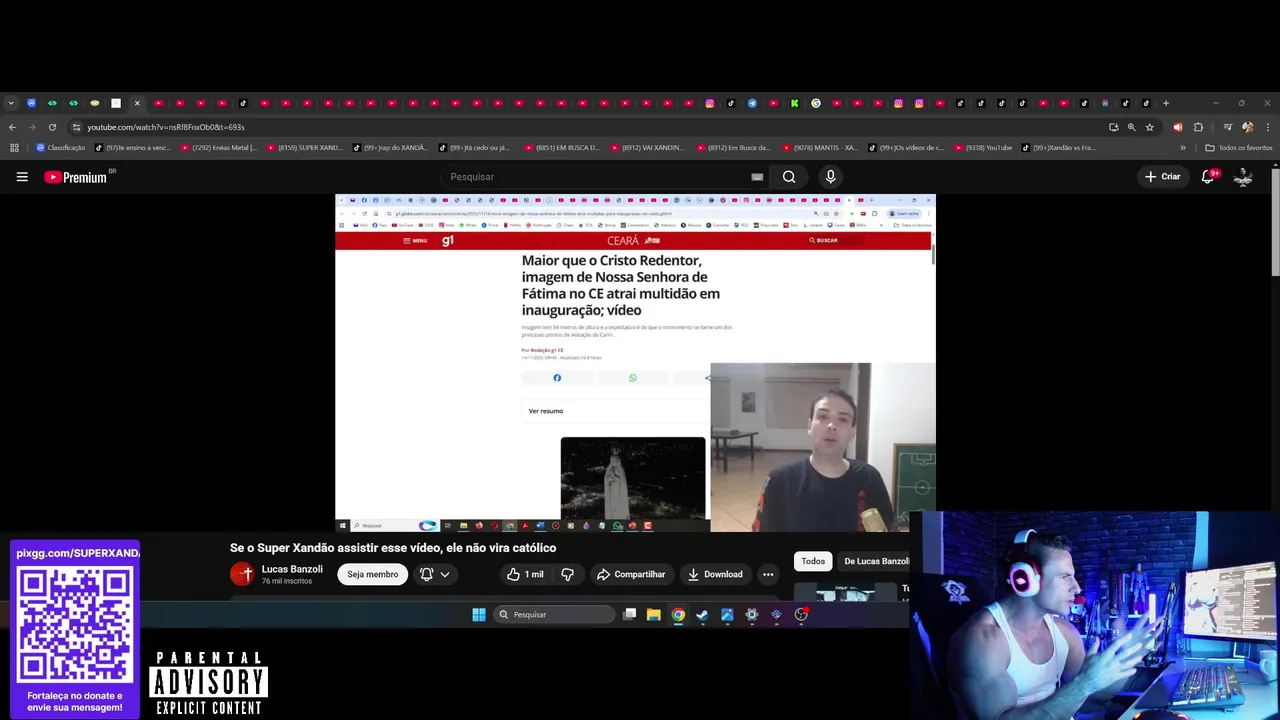Open Steam icon in the taskbar
This screenshot has width=1280, height=720.
pos(702,615)
